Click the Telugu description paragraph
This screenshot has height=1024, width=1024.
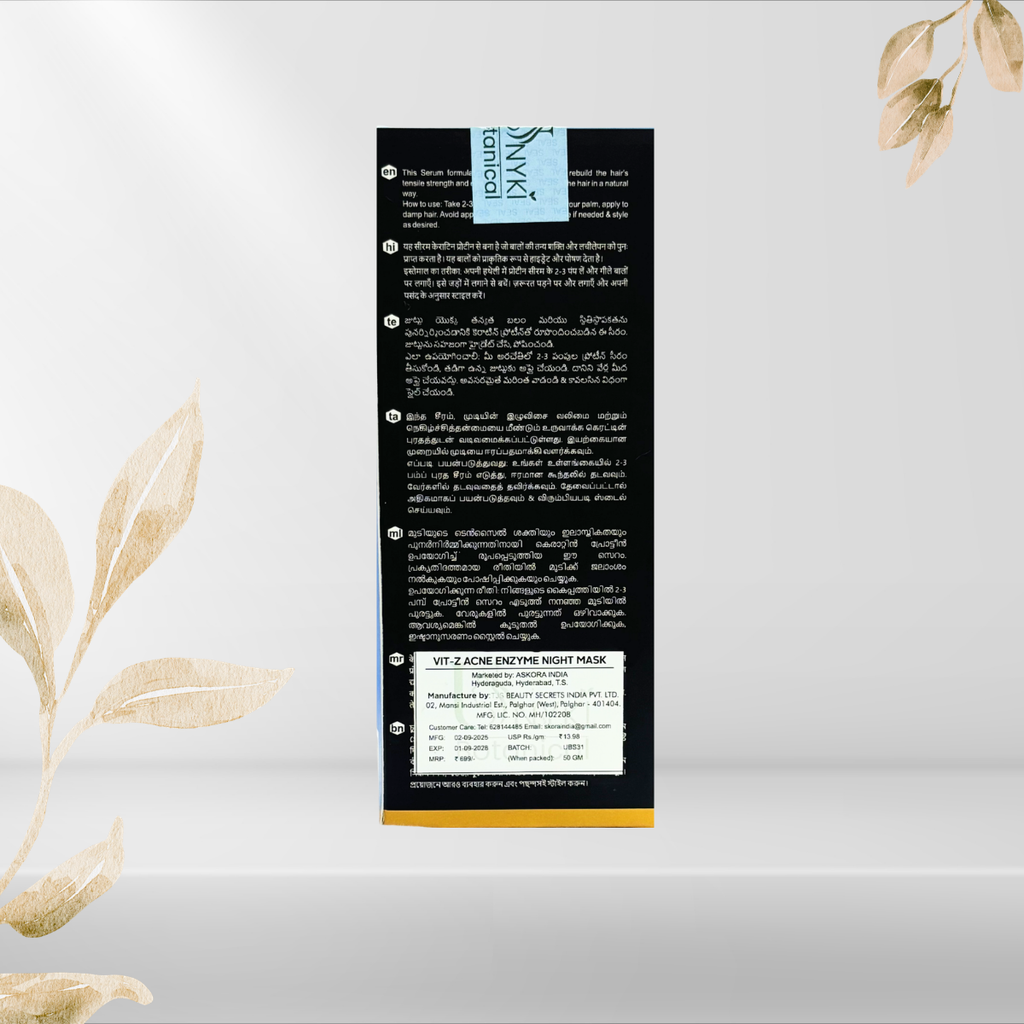tap(516, 356)
